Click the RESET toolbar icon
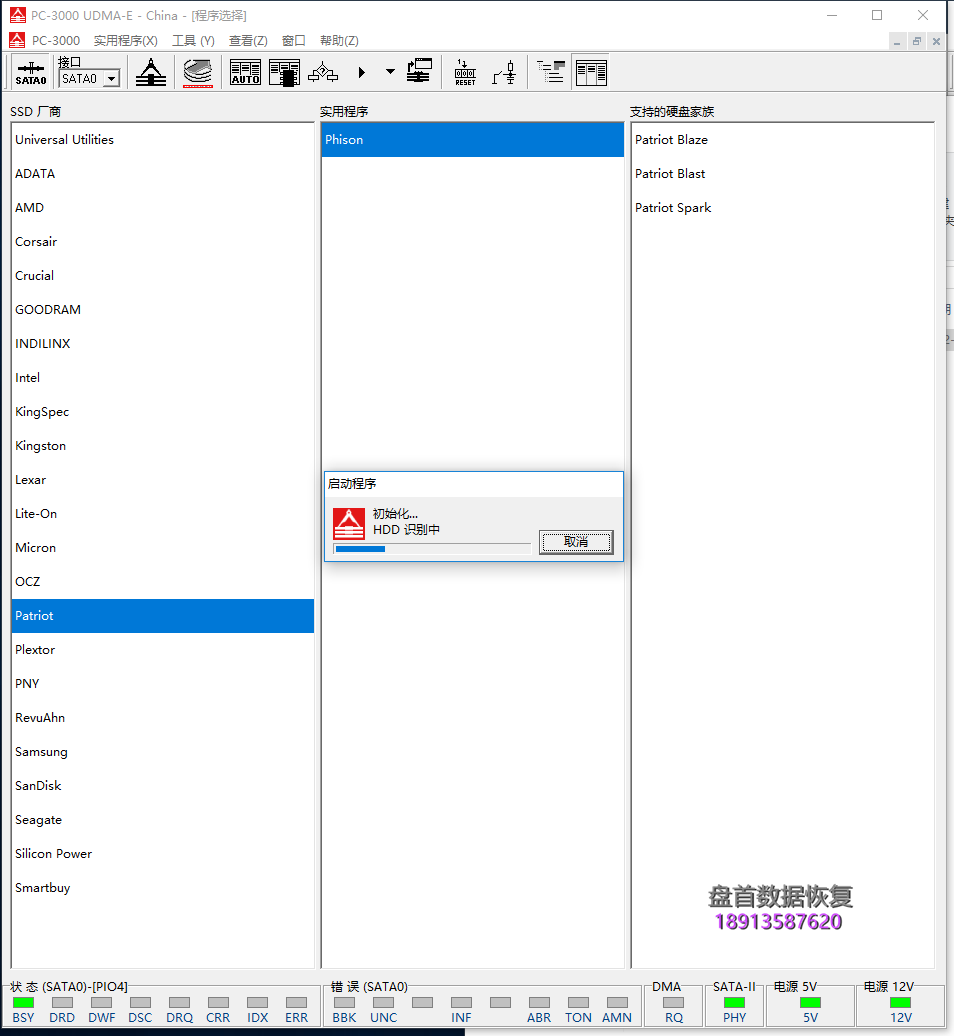954x1036 pixels. point(465,72)
